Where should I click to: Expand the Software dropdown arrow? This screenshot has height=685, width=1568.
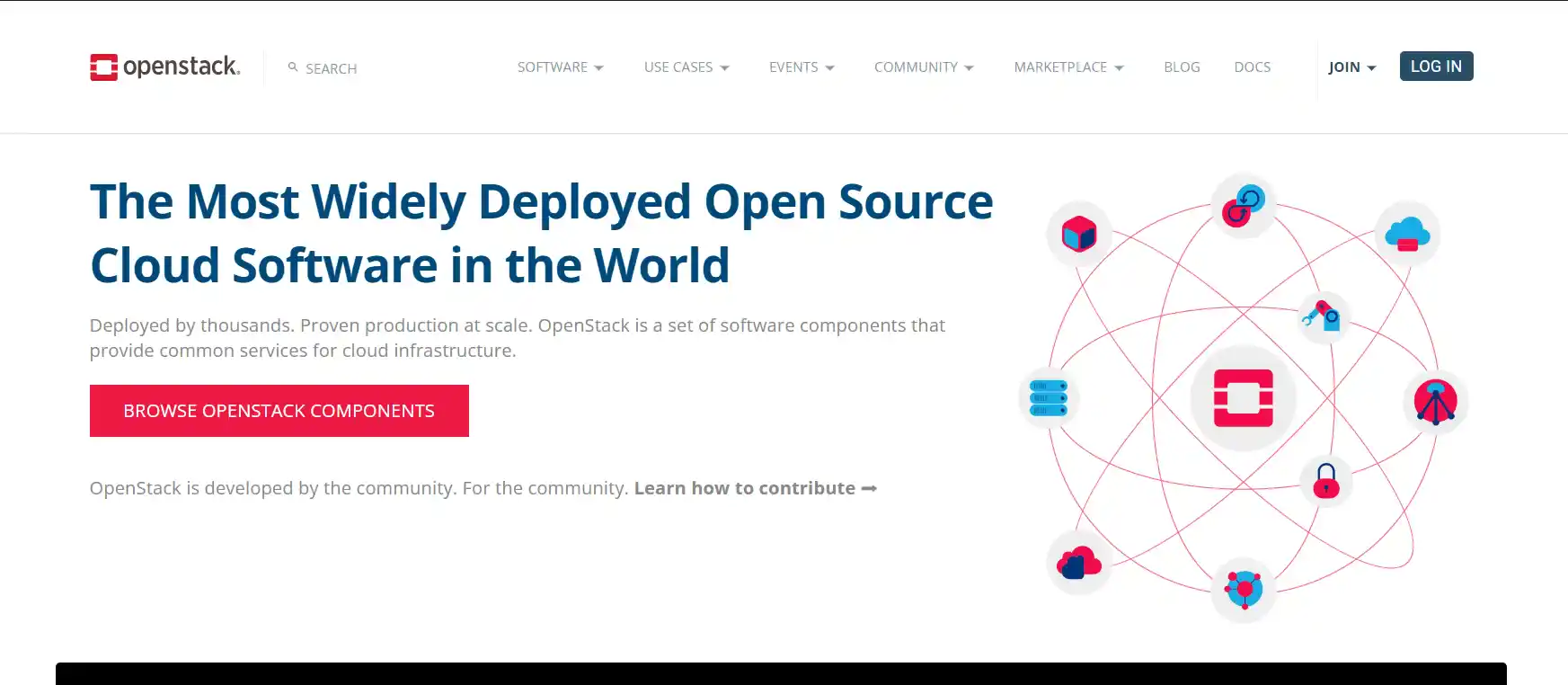[x=598, y=68]
